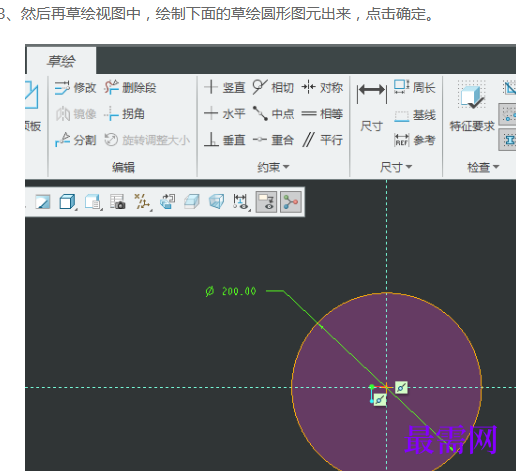Select the 基线 baseline dimension tool
Screen dimensions: 516x471
click(415, 115)
